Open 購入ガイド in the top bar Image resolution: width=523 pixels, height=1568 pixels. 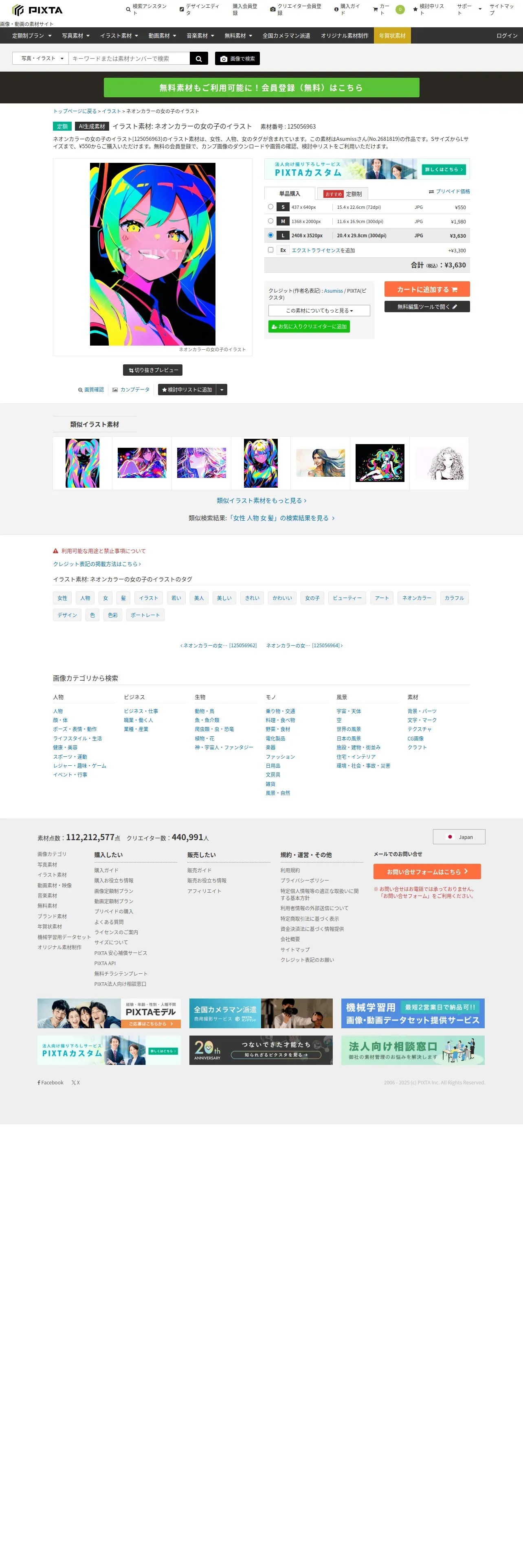[x=347, y=9]
